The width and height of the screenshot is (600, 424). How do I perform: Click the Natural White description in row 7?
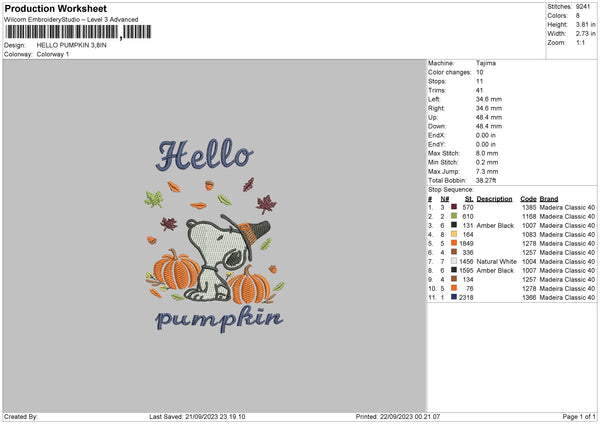[x=496, y=261]
